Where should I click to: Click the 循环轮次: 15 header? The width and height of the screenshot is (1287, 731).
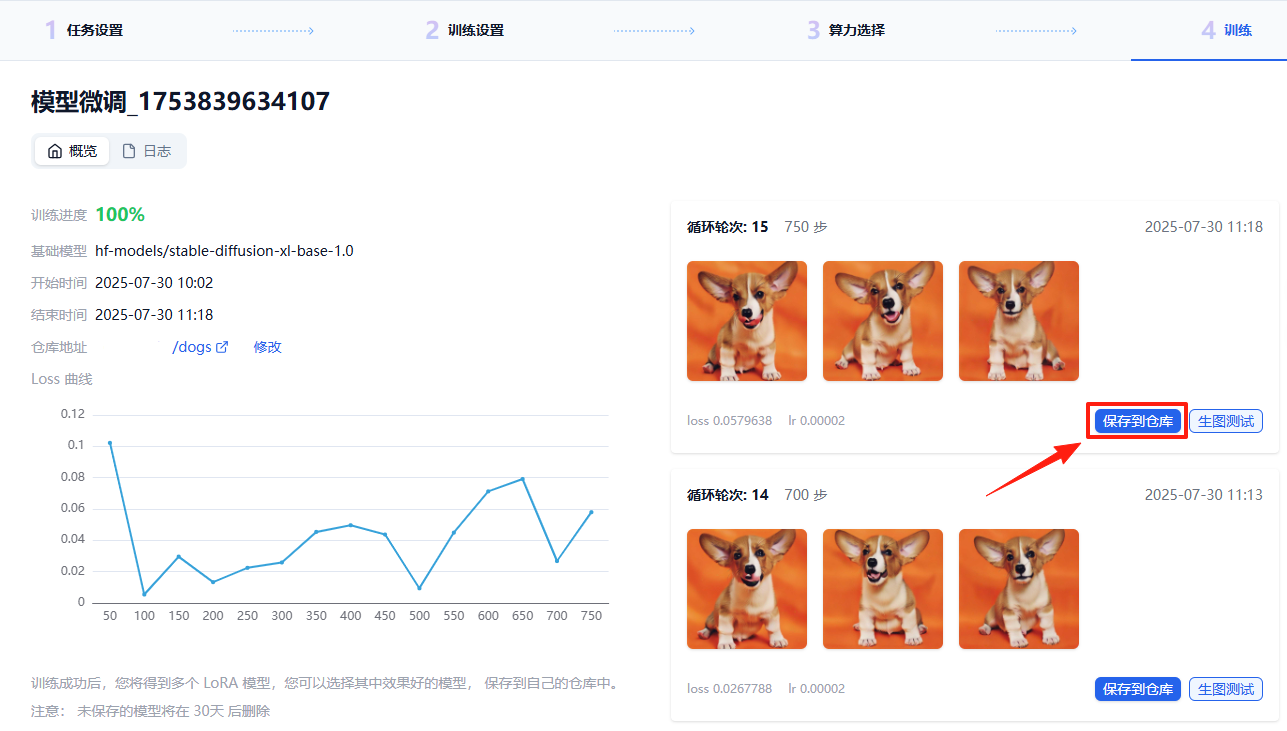tap(728, 227)
